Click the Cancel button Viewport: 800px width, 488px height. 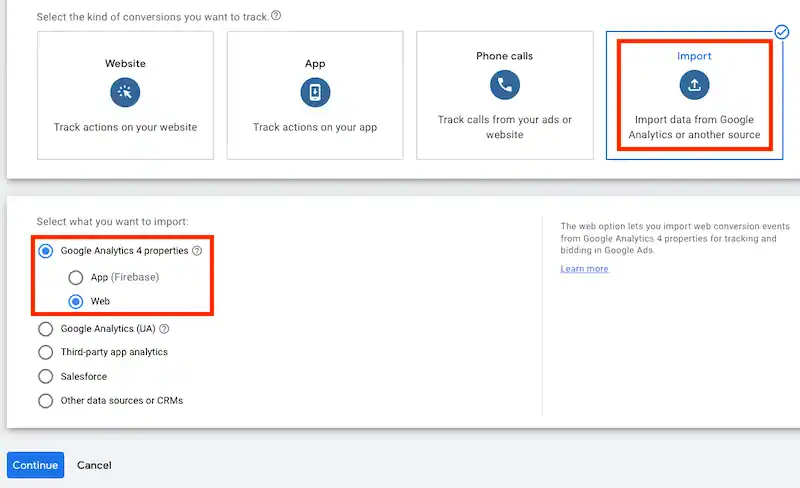(x=94, y=465)
